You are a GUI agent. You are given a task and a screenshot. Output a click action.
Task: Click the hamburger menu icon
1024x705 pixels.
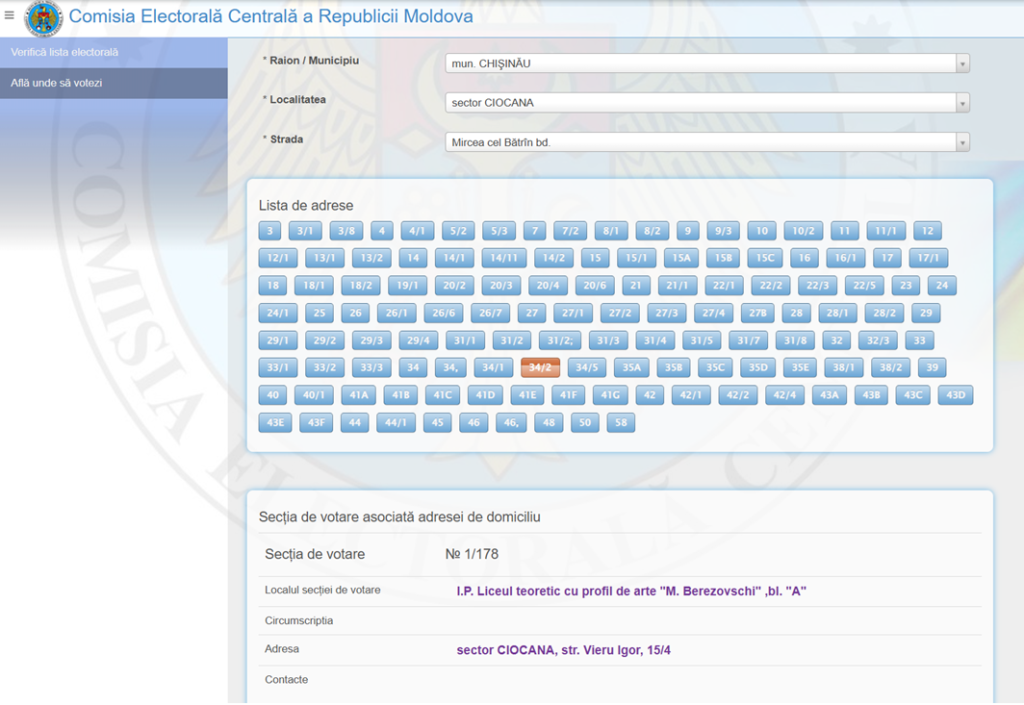click(x=10, y=15)
